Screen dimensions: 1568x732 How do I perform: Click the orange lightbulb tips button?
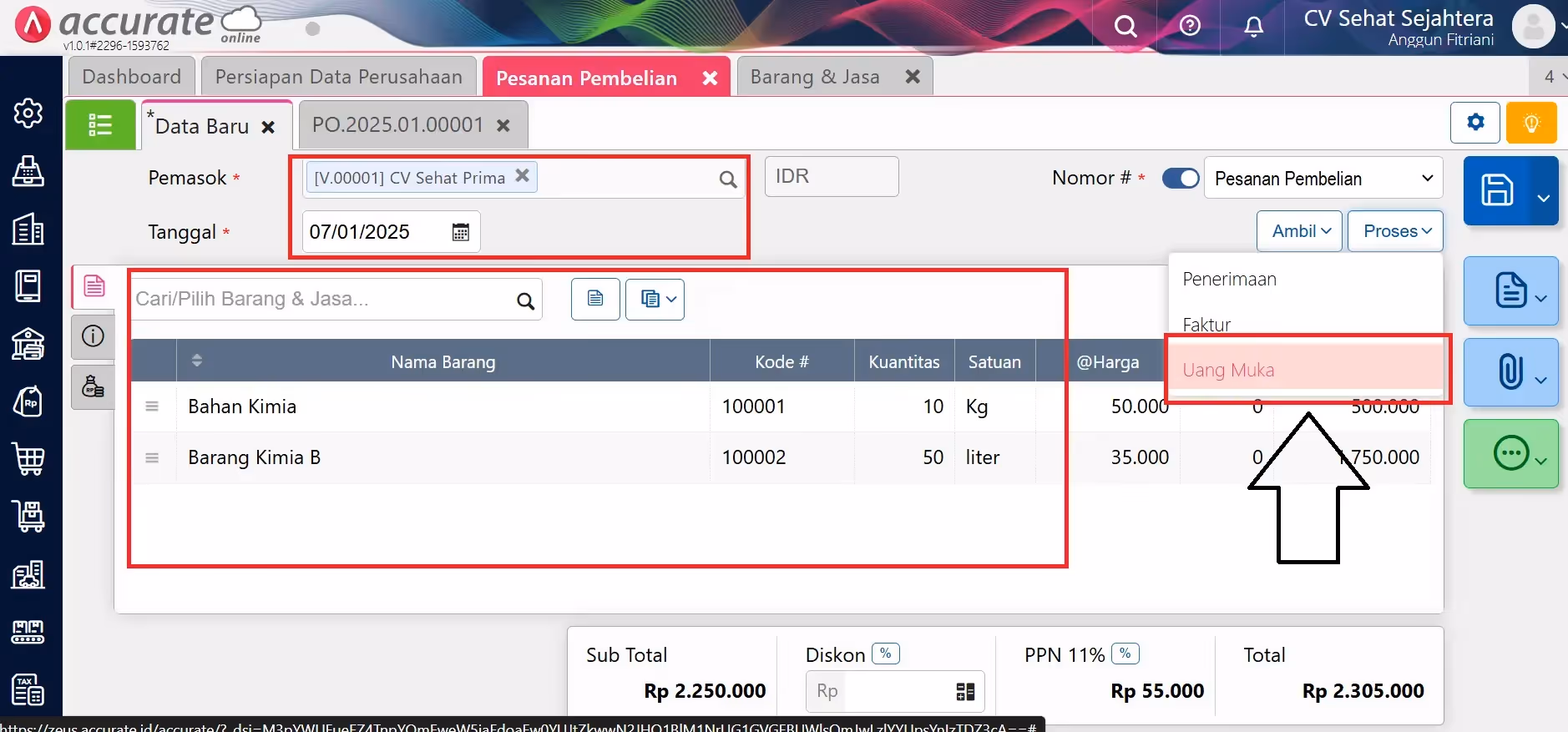point(1531,124)
